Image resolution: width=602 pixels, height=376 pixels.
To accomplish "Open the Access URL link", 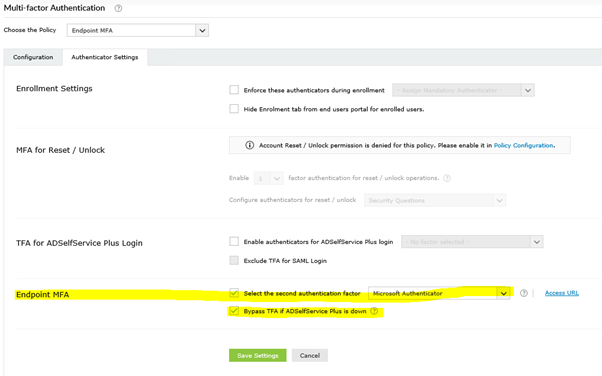I will point(562,293).
